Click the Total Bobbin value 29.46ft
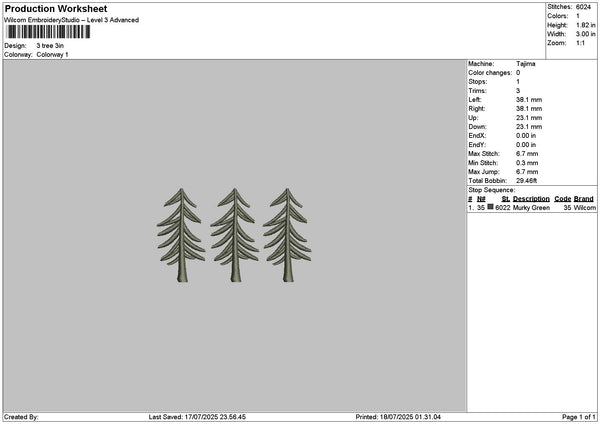 point(526,181)
